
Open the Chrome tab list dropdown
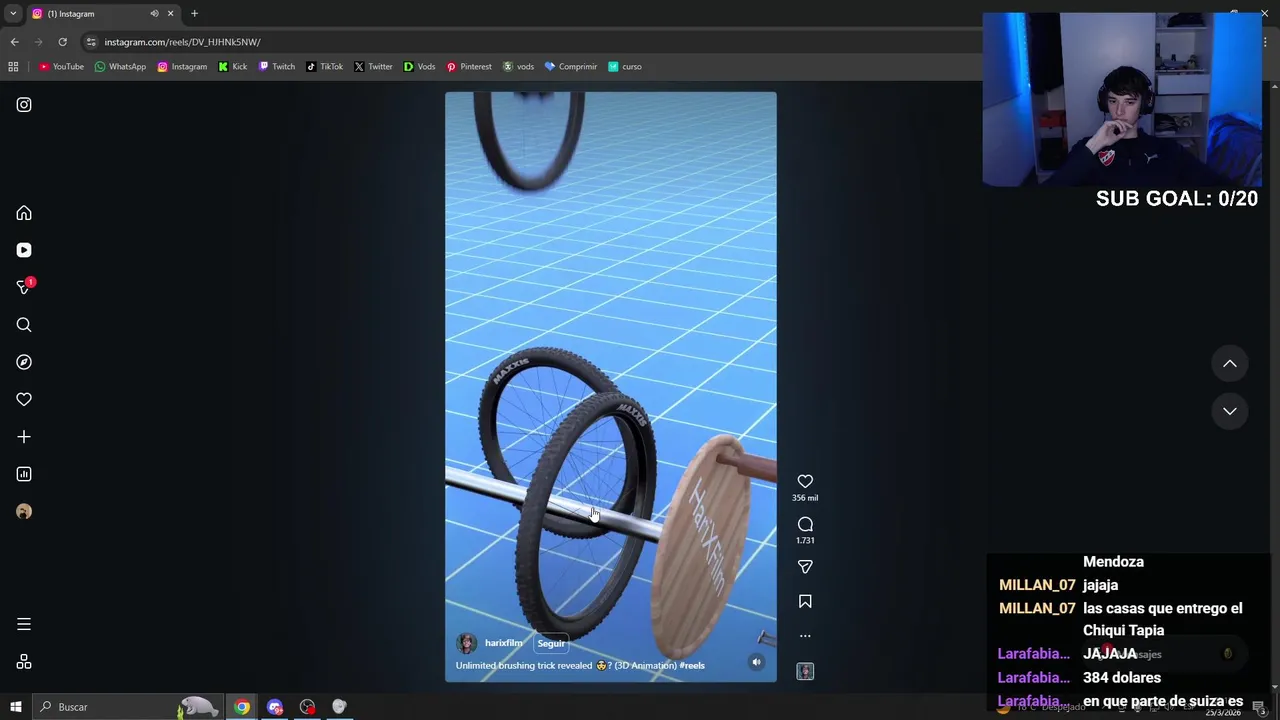pos(13,14)
